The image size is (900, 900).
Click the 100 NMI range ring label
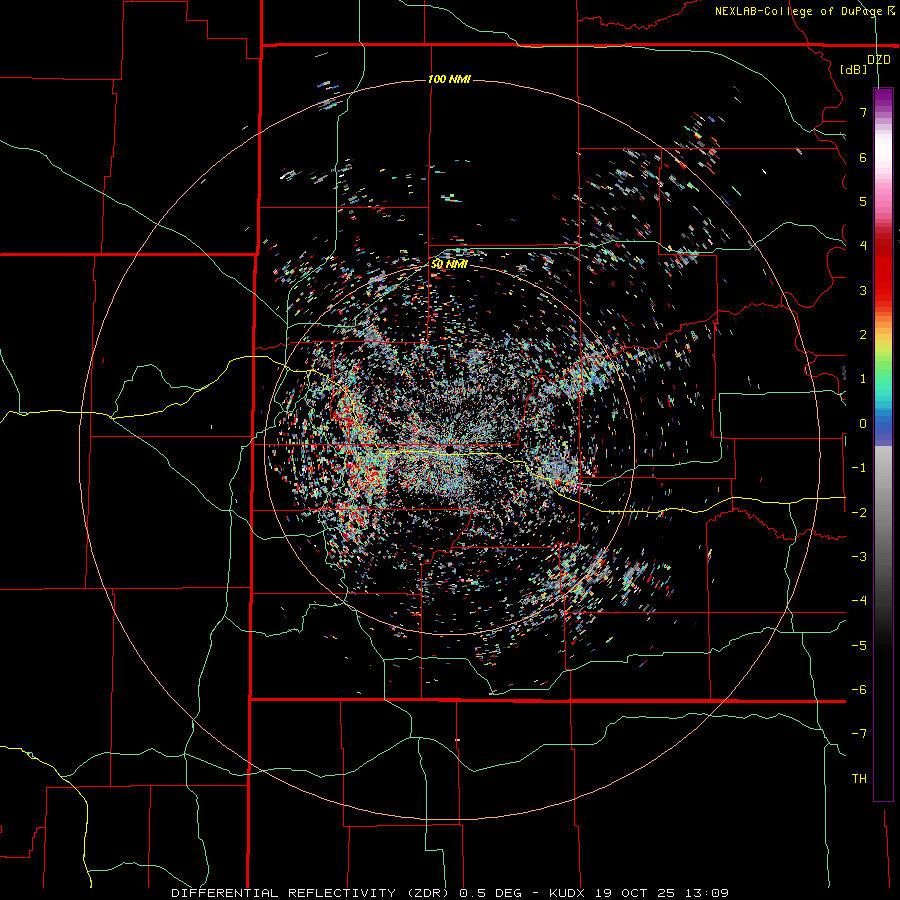pos(449,79)
